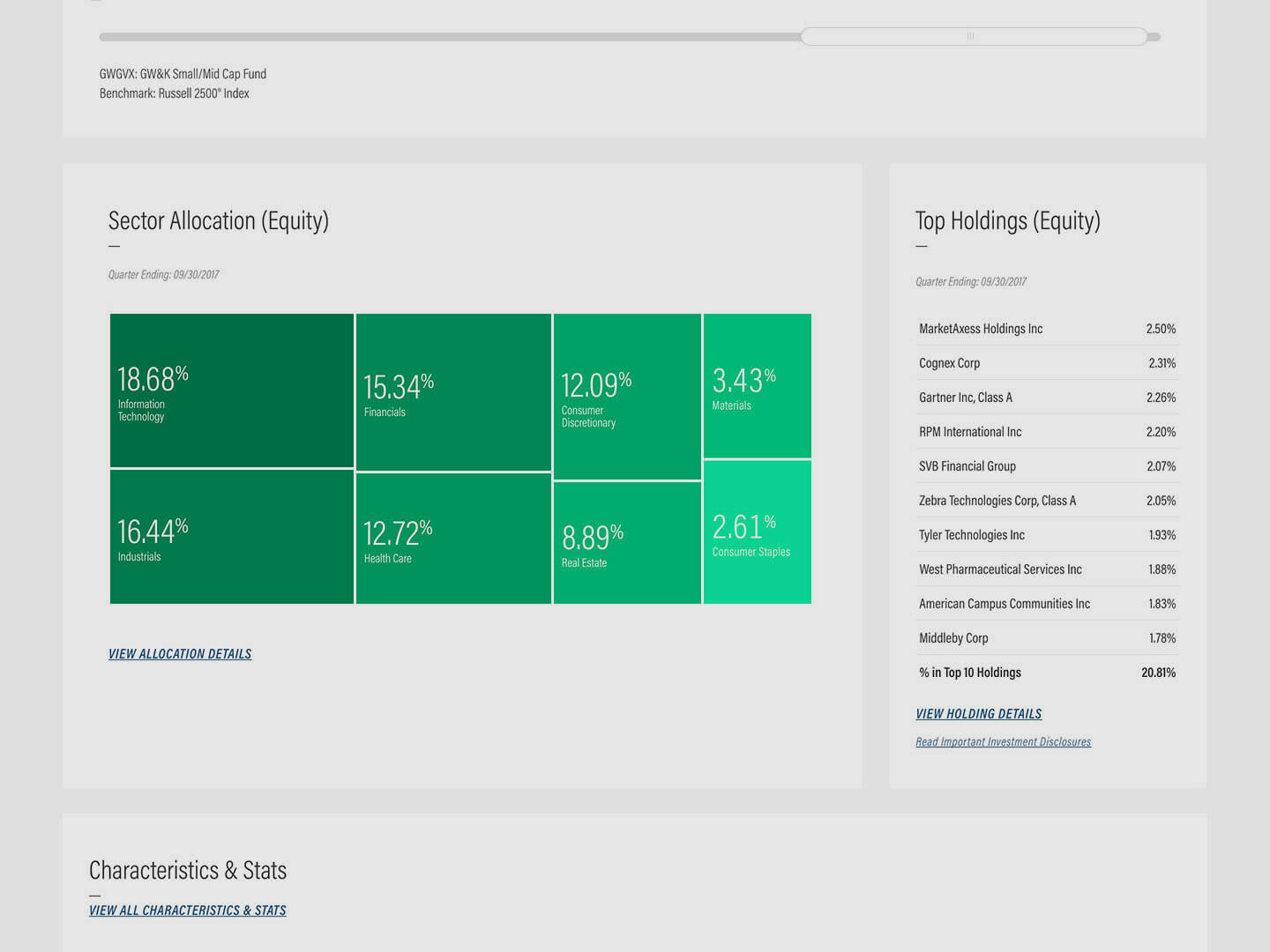Click the Health Care 12.72% block

pyautogui.click(x=453, y=539)
